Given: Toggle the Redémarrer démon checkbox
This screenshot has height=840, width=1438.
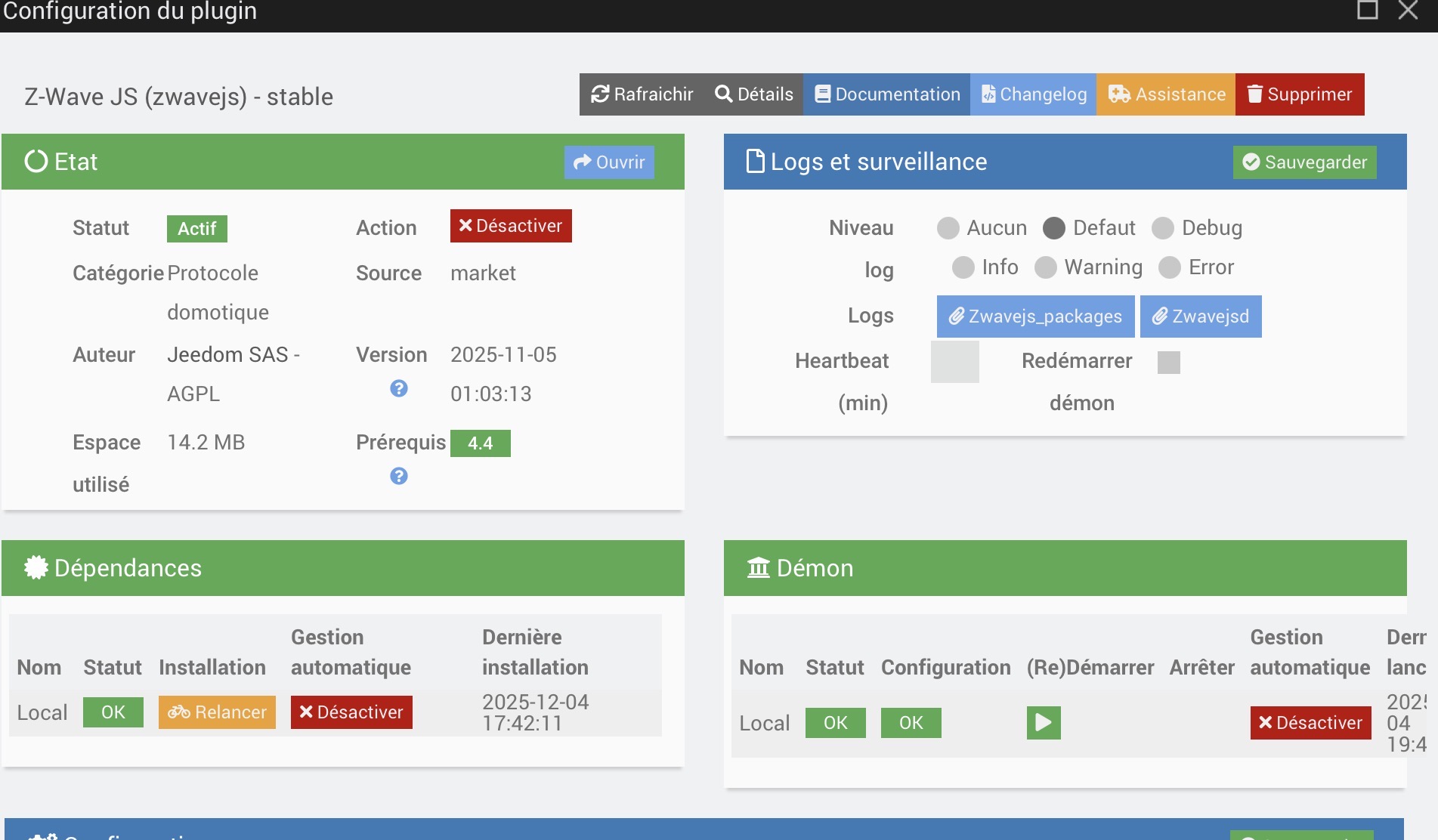Looking at the screenshot, I should click(x=1168, y=363).
